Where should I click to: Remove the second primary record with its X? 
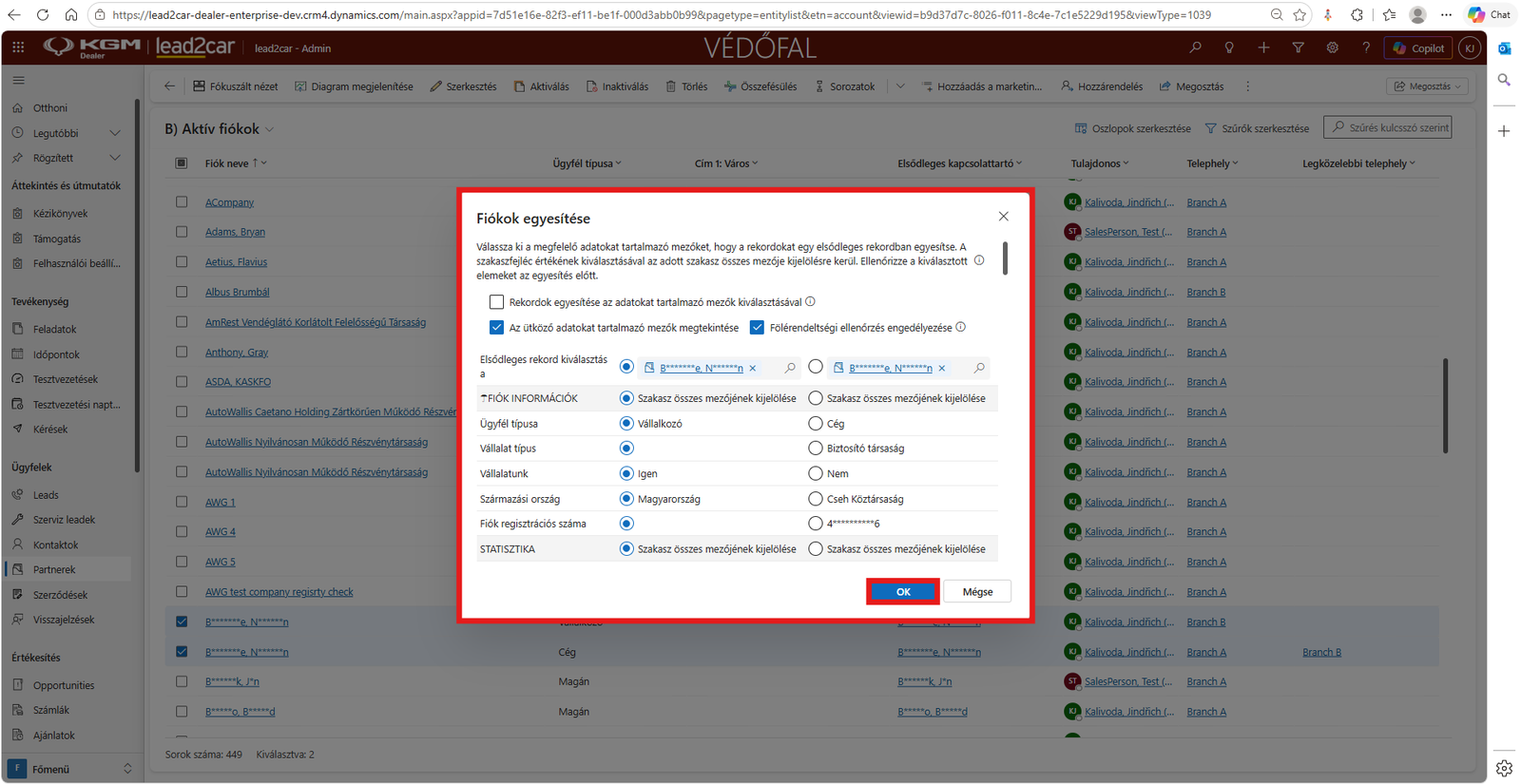(x=942, y=368)
